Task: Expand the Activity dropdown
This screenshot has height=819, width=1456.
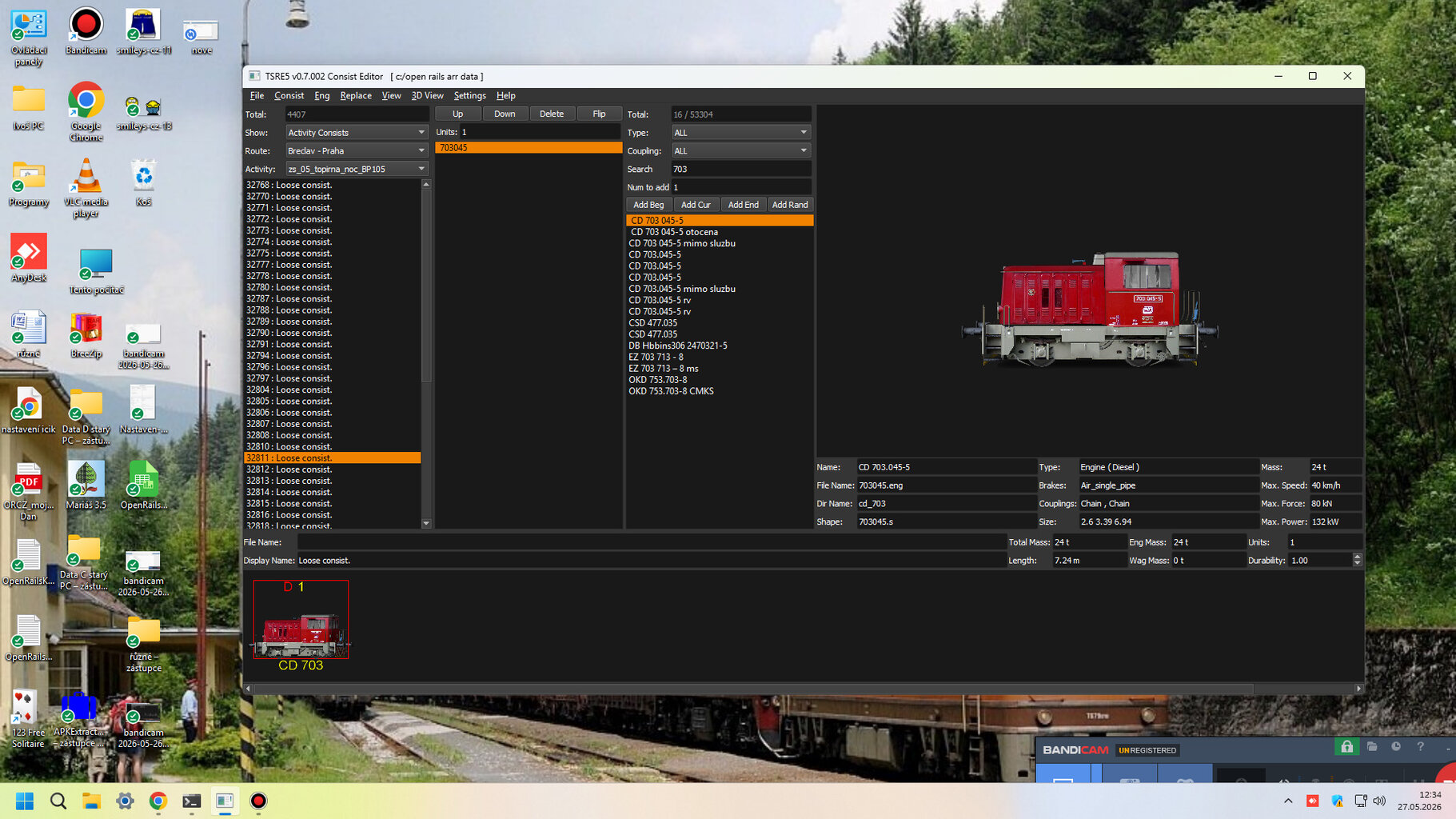Action: pyautogui.click(x=357, y=169)
